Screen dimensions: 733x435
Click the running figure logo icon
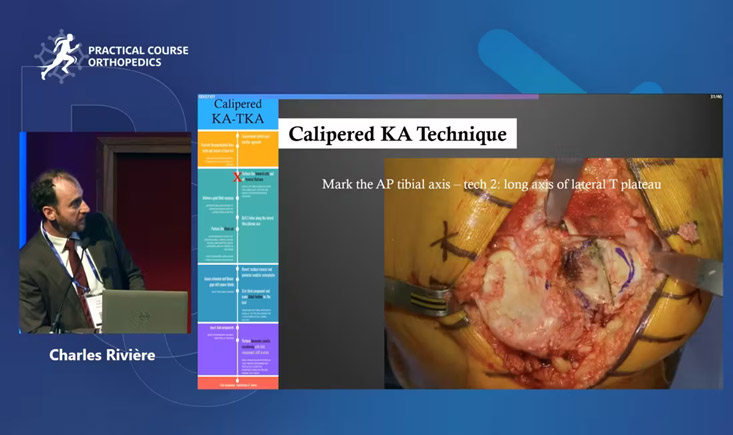[x=58, y=56]
